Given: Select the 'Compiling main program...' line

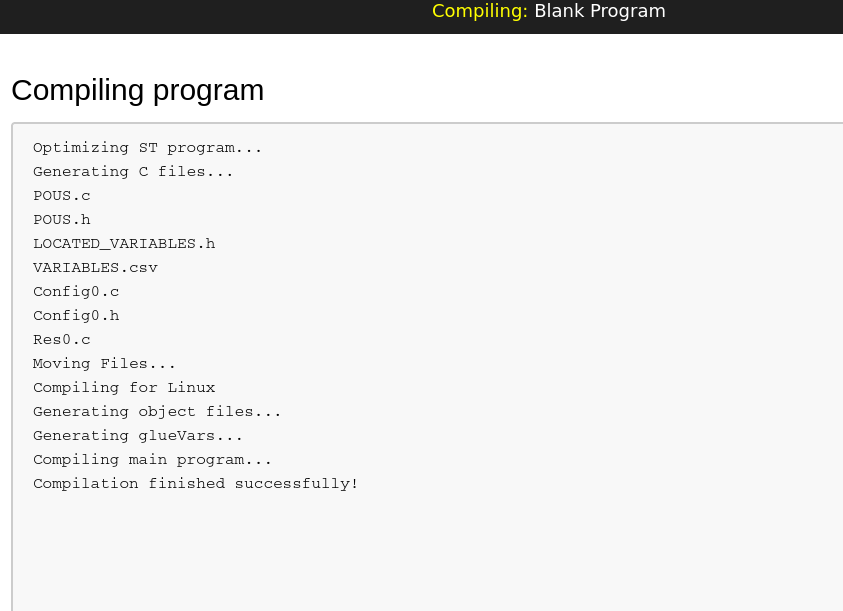Looking at the screenshot, I should pos(152,460).
